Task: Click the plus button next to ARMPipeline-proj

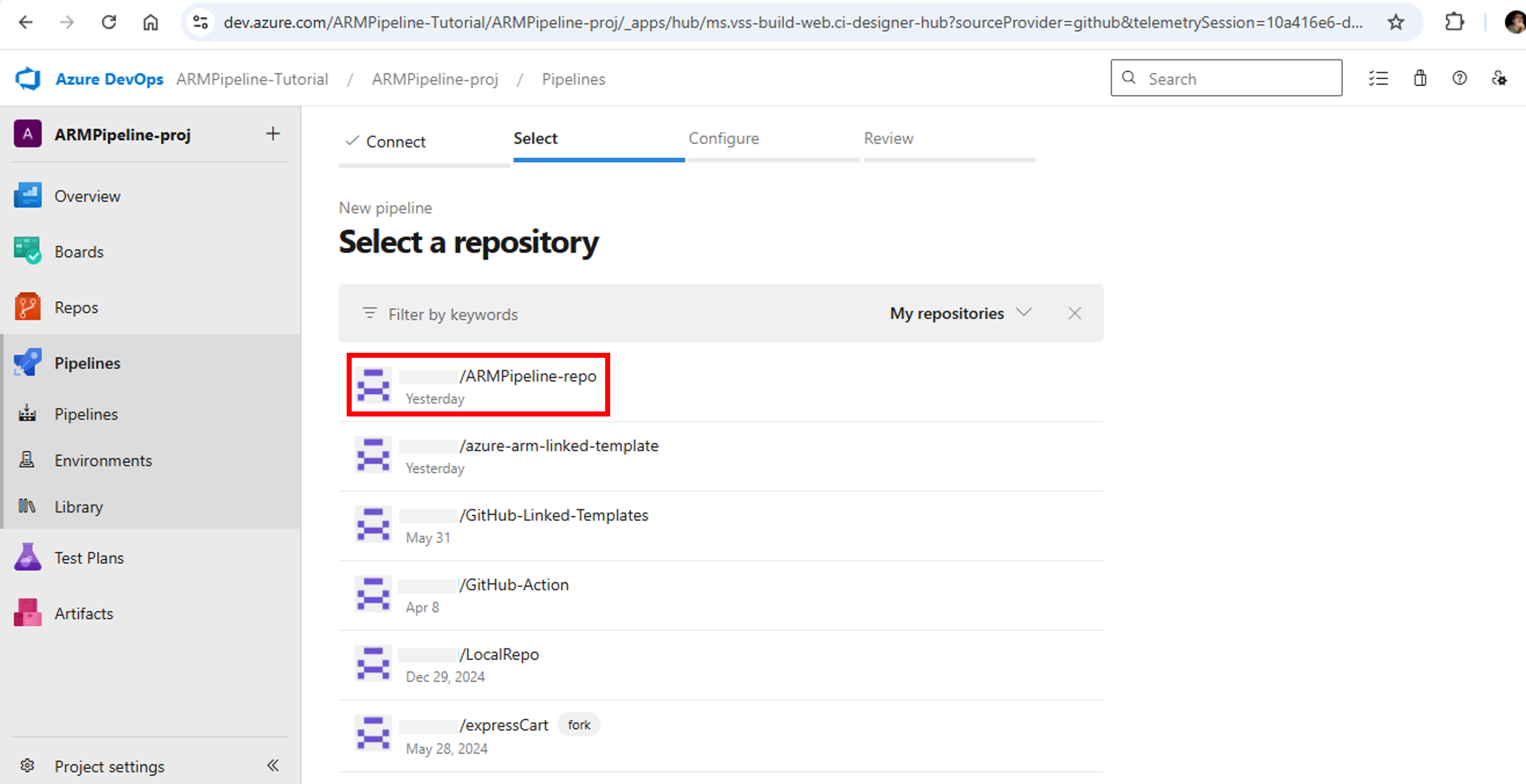Action: [273, 134]
